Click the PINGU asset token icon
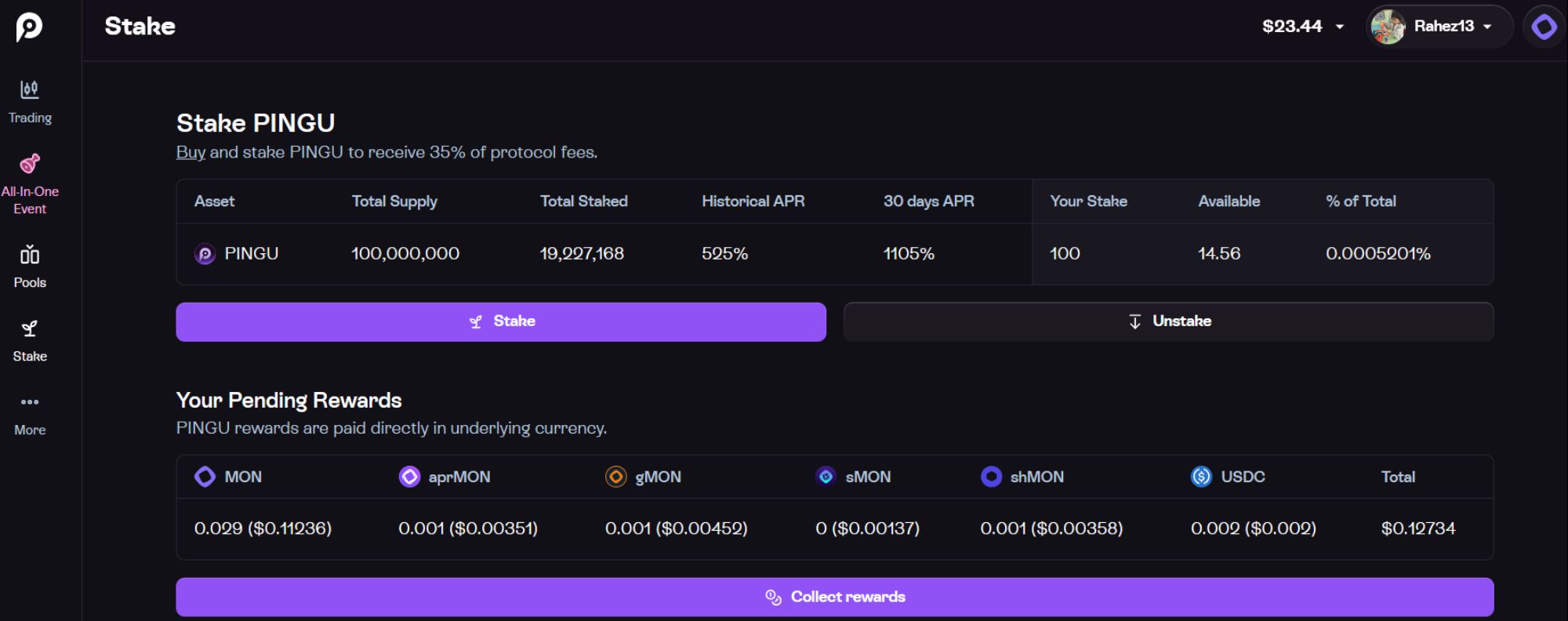1568x621 pixels. coord(205,254)
